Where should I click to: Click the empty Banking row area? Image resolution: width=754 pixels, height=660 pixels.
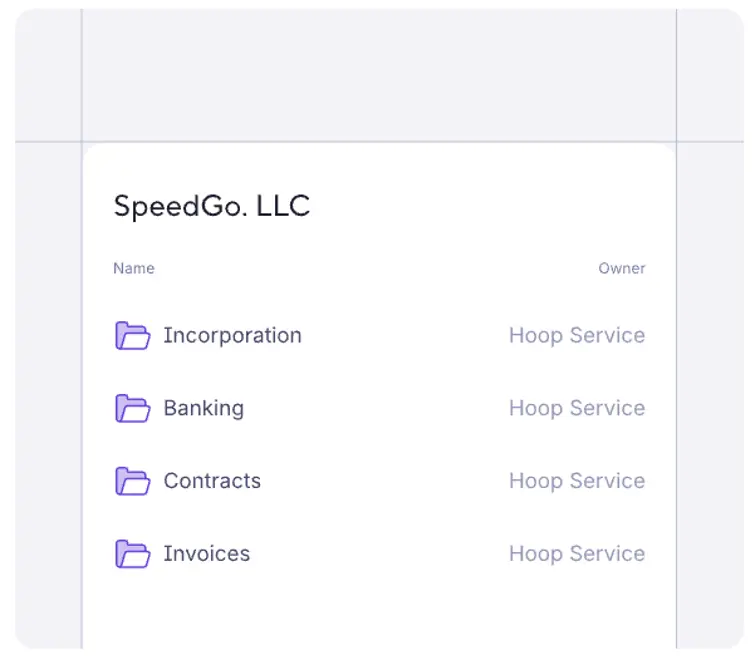coord(377,409)
